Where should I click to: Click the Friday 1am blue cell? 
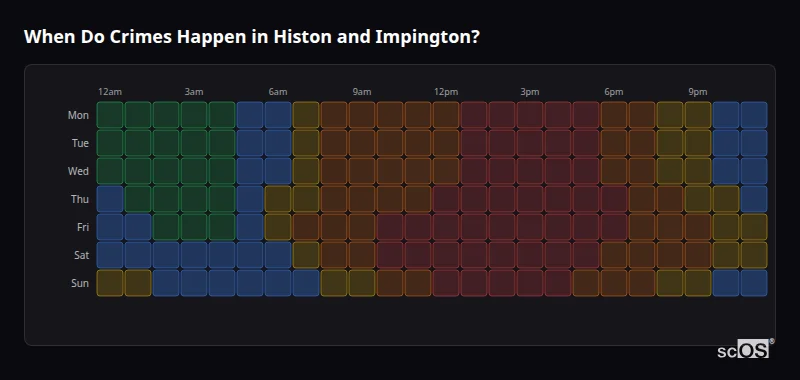[138, 227]
